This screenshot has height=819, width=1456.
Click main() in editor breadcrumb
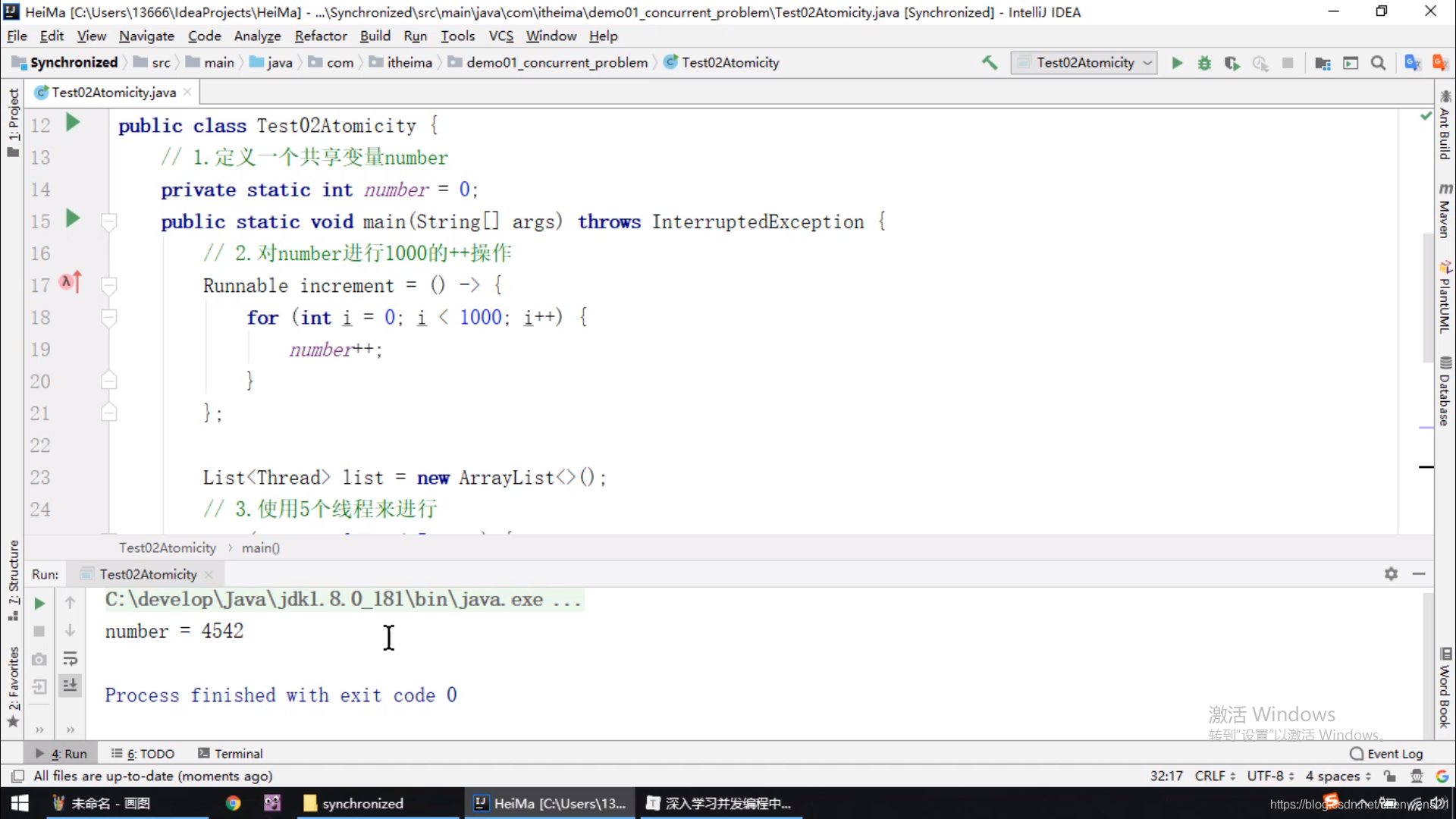point(260,548)
